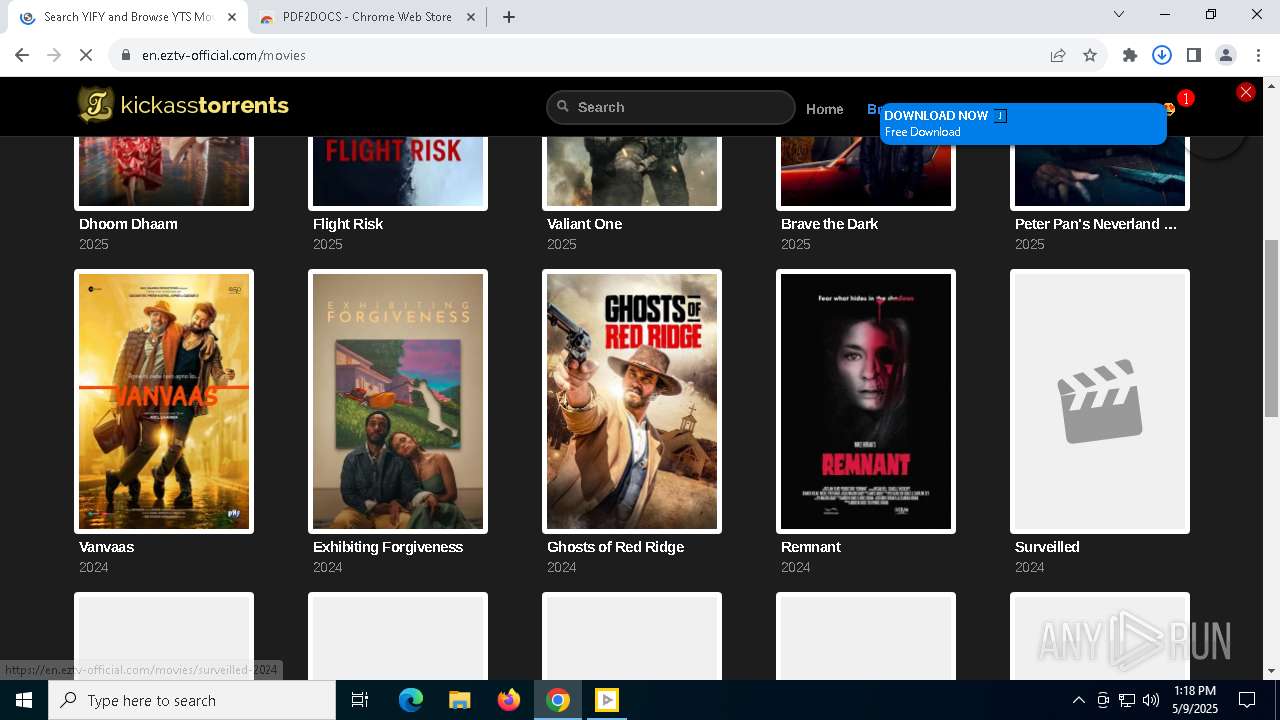The height and width of the screenshot is (720, 1280).
Task: Open the Remnant movie poster
Action: tap(866, 401)
